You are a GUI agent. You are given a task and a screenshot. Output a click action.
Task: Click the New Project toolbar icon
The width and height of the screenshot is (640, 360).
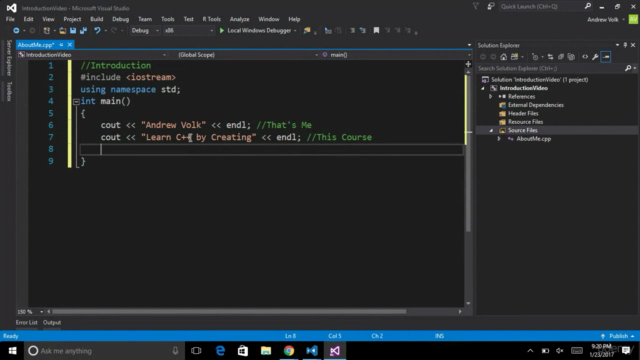click(47, 31)
